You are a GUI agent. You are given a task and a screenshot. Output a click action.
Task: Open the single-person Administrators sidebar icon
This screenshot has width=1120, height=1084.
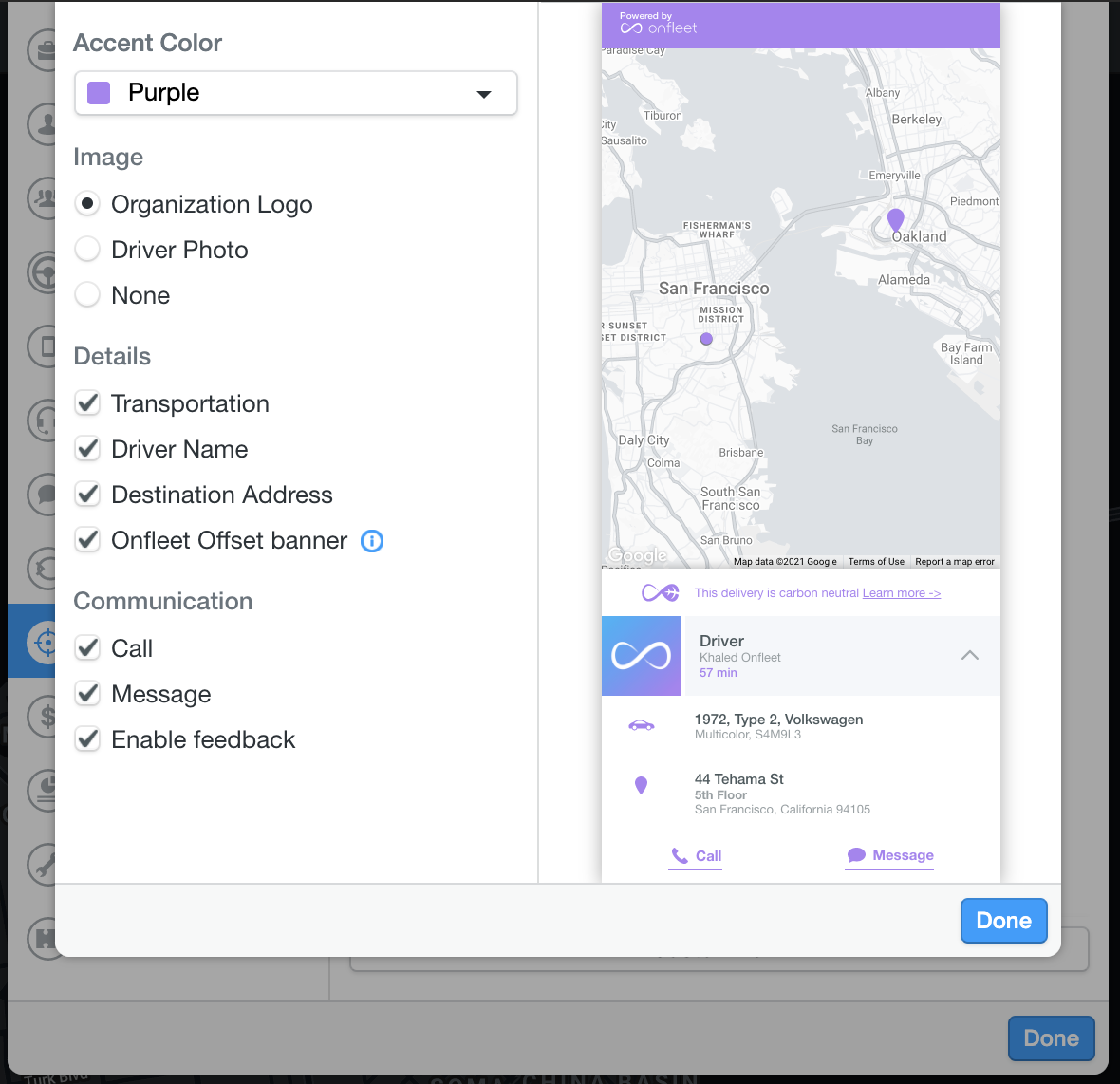43,124
